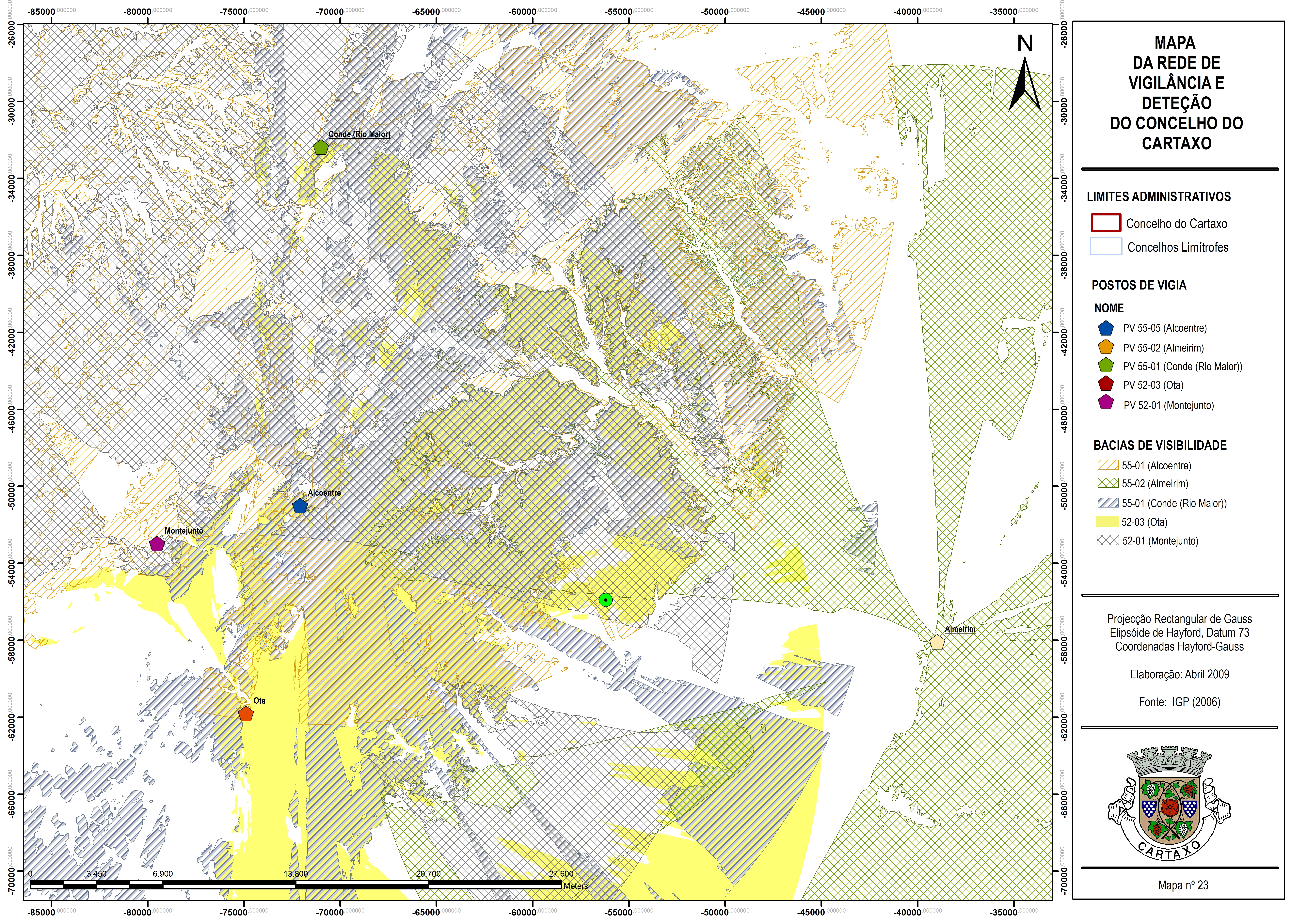This screenshot has width=1307, height=924.
Task: Click the "Concelho do Cartaxo" legend text
Action: (1177, 224)
